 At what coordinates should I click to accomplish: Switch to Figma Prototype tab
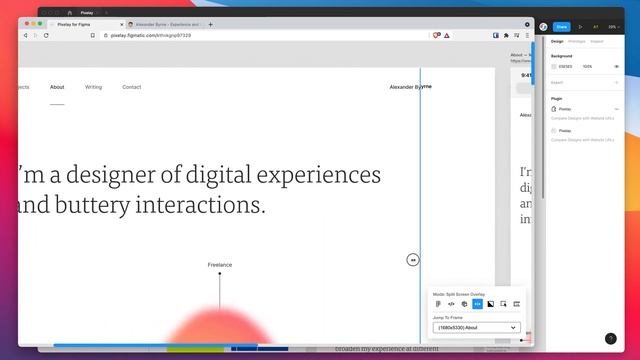pos(576,41)
